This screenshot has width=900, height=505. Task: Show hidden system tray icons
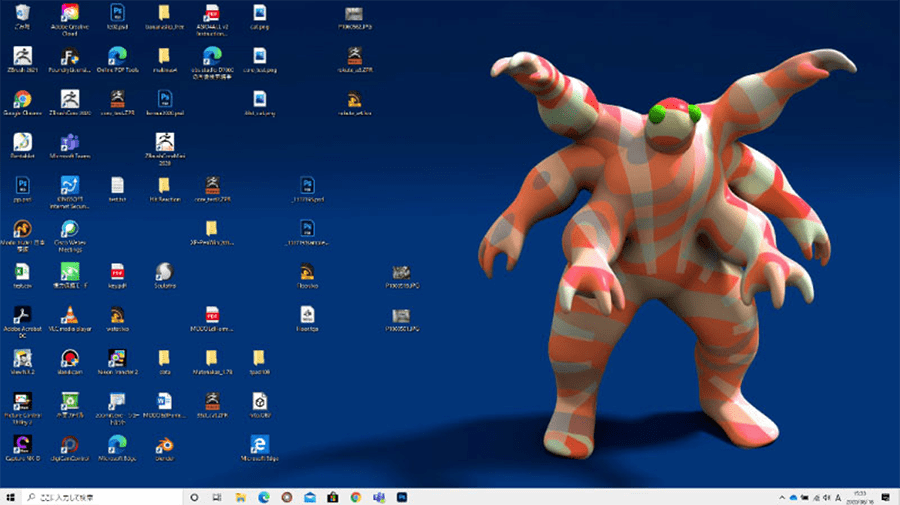[x=782, y=498]
